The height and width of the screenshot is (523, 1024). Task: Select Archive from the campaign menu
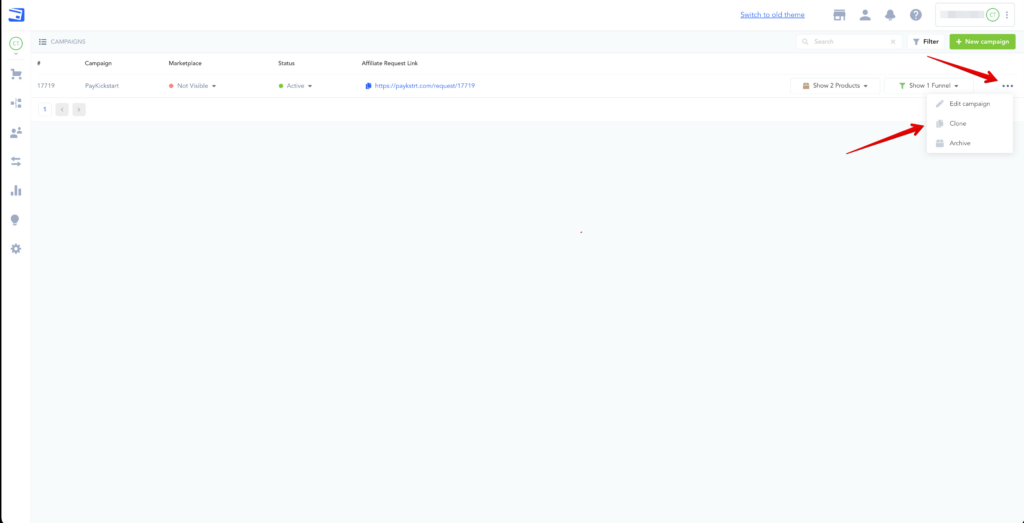click(x=959, y=143)
